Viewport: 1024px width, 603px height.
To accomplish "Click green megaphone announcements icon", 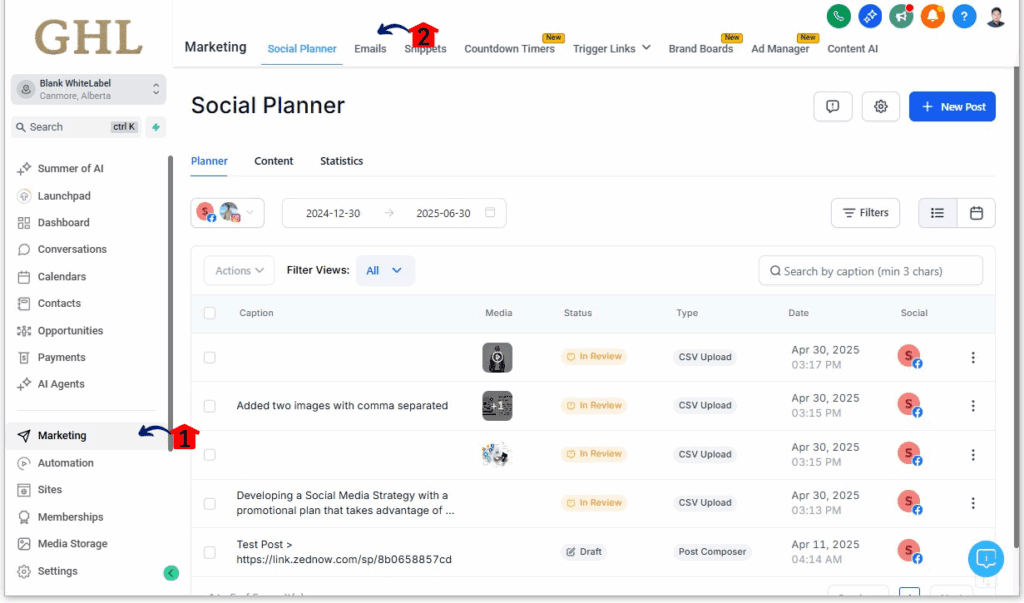I will click(901, 16).
